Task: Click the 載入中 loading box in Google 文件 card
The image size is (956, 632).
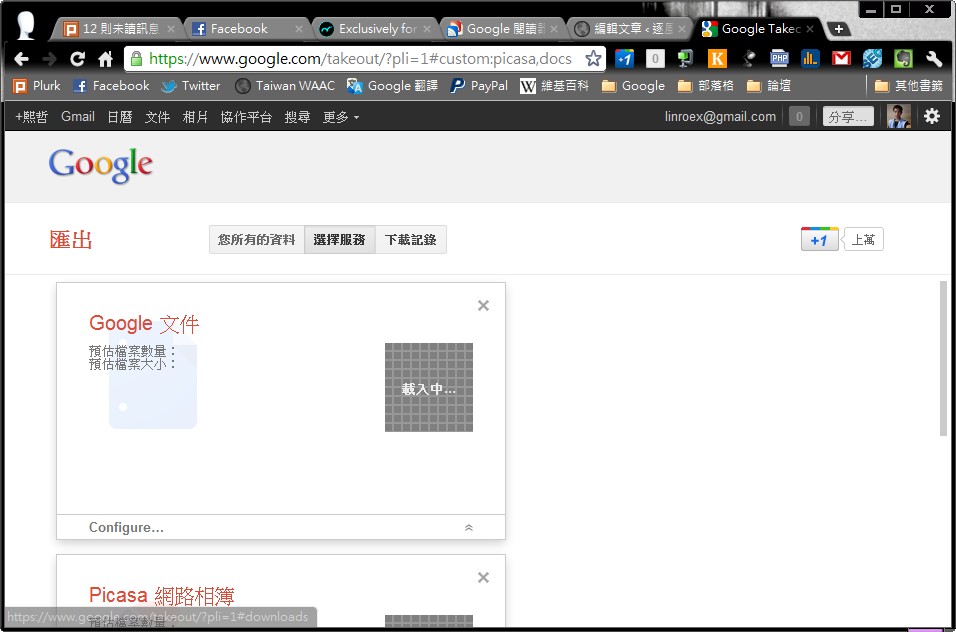Action: click(x=429, y=388)
